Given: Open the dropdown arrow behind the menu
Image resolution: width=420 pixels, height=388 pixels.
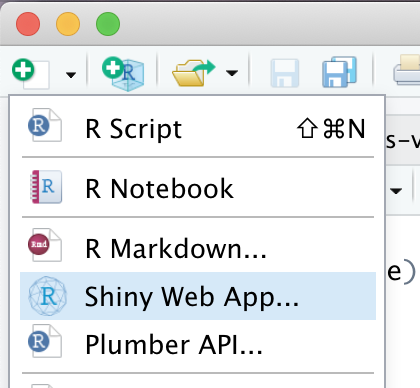Looking at the screenshot, I should (x=396, y=191).
